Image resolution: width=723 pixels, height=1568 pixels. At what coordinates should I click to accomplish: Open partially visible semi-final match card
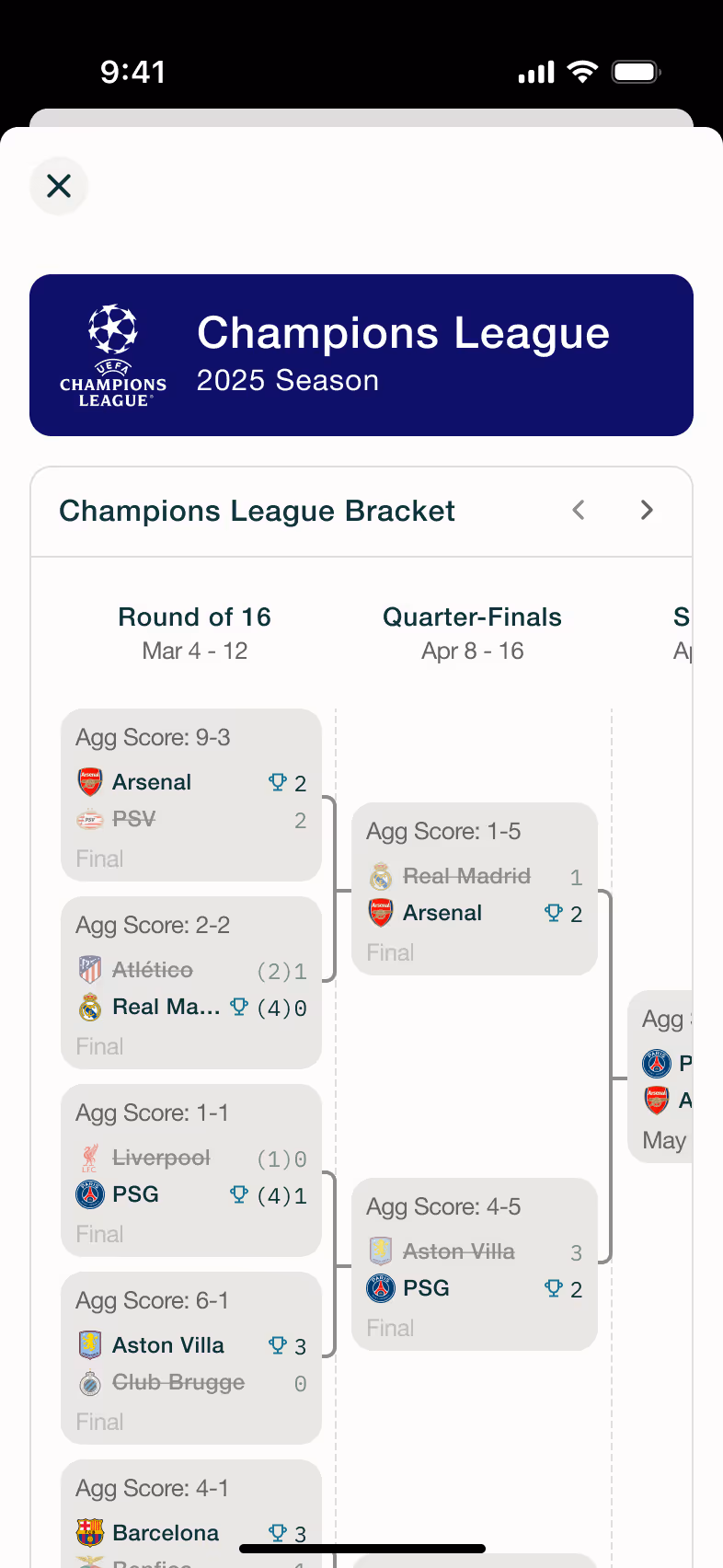coord(660,1077)
